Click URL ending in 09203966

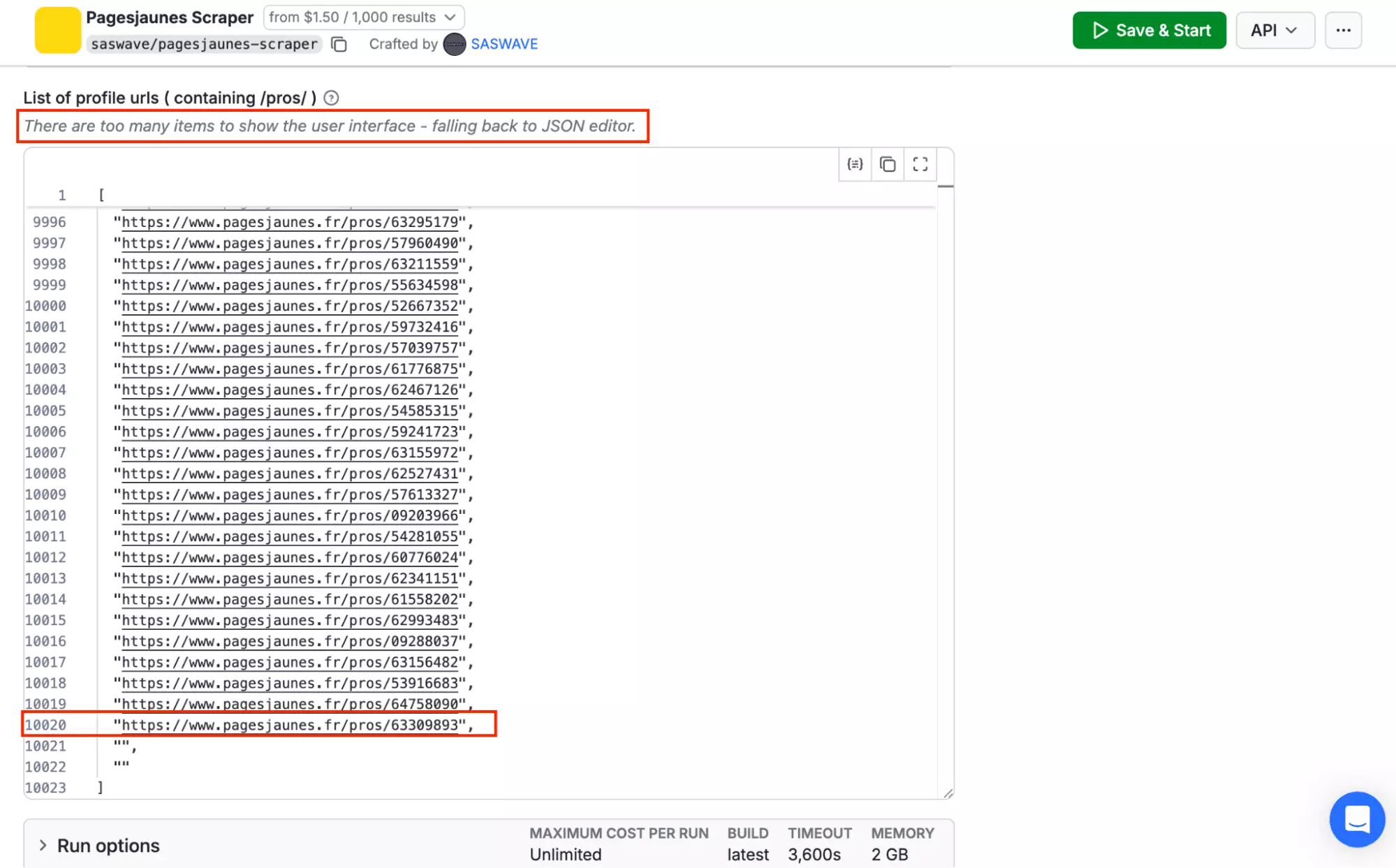point(291,515)
